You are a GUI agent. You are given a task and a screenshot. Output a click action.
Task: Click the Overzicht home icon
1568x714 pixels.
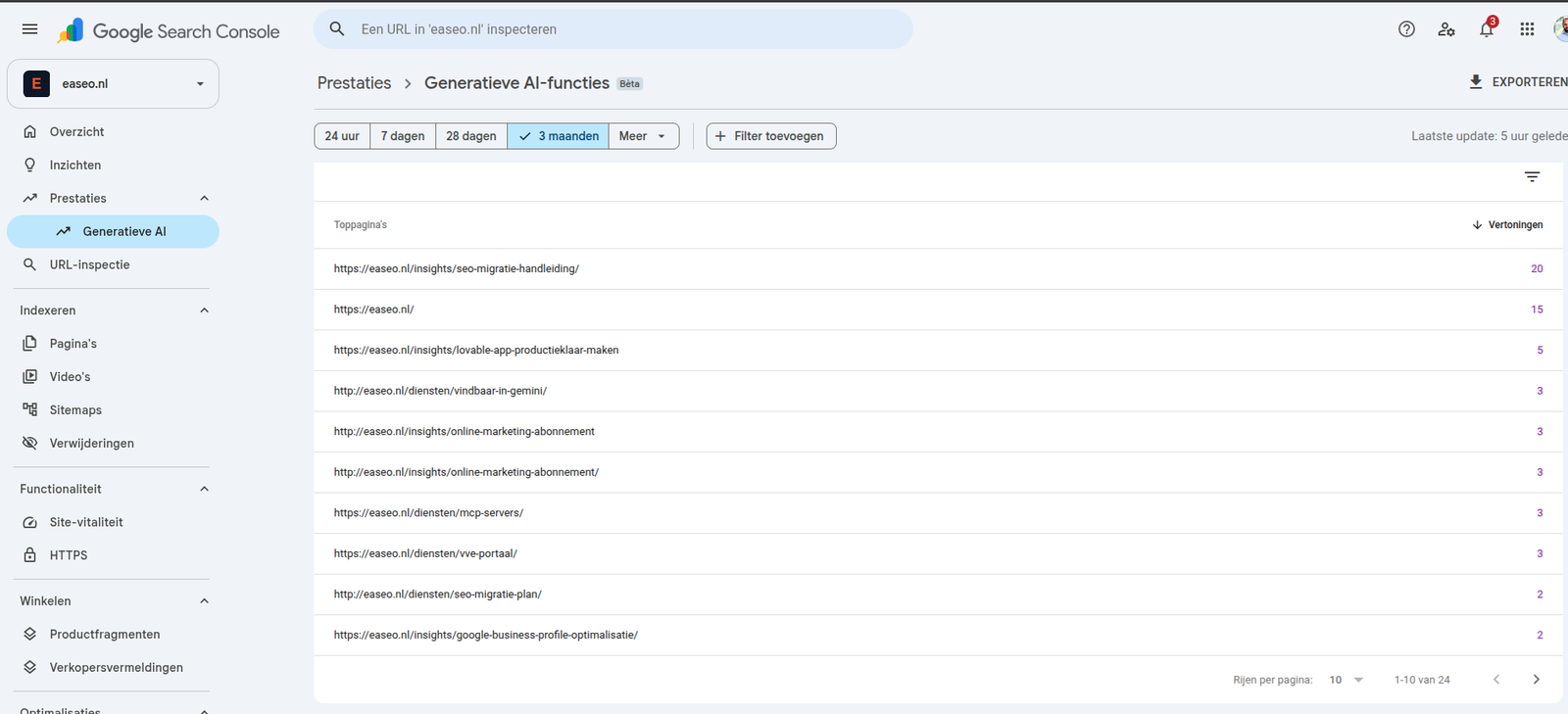point(30,131)
